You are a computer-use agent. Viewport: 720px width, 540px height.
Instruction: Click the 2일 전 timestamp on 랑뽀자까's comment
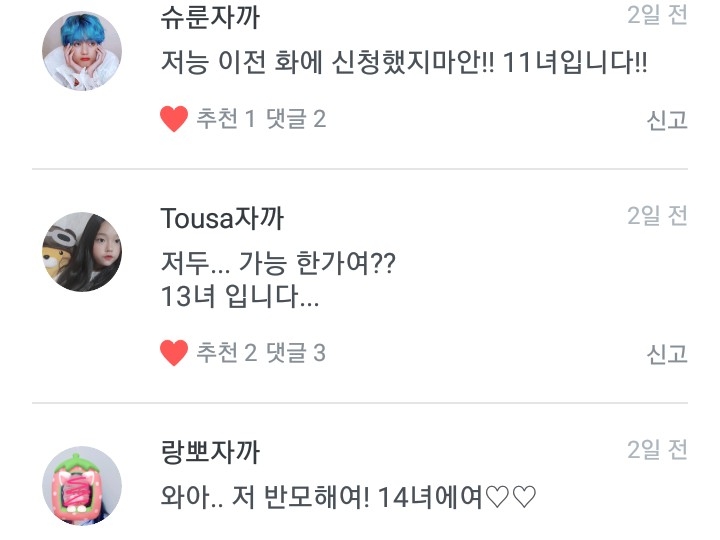[657, 450]
